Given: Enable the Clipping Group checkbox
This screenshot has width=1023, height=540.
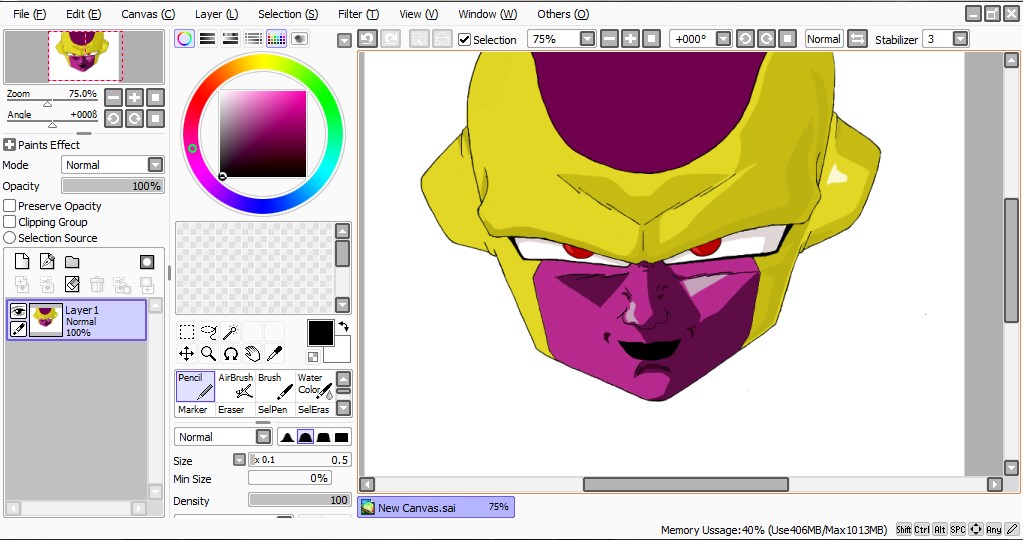Looking at the screenshot, I should 9,222.
